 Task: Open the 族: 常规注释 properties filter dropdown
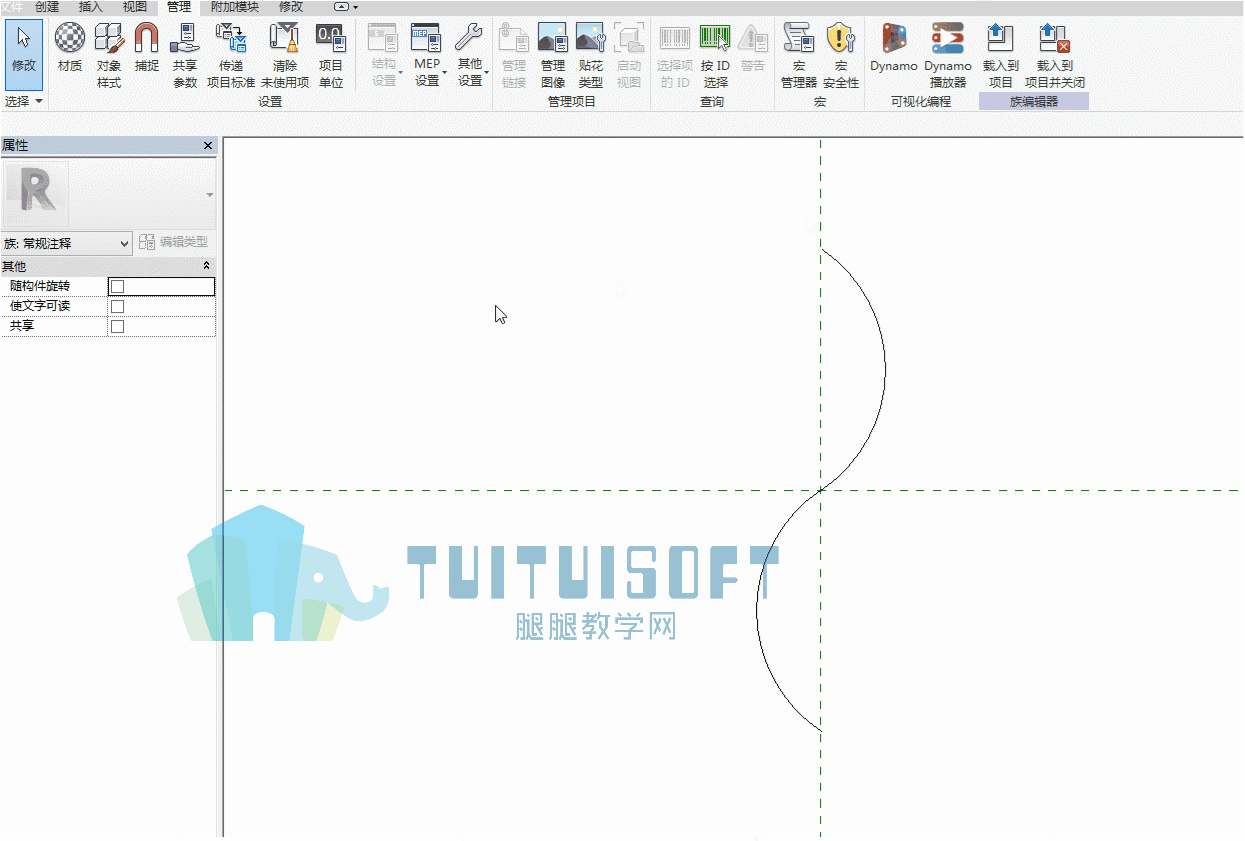point(67,243)
